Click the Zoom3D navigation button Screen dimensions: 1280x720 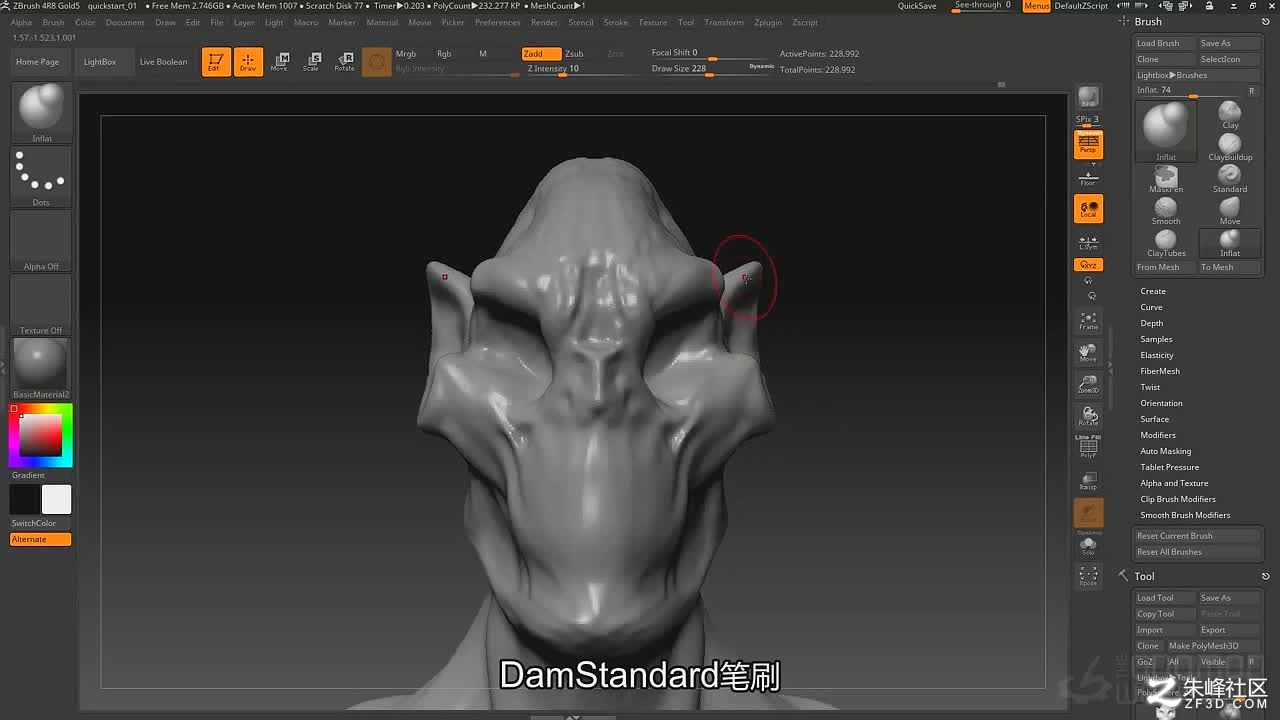tap(1088, 385)
